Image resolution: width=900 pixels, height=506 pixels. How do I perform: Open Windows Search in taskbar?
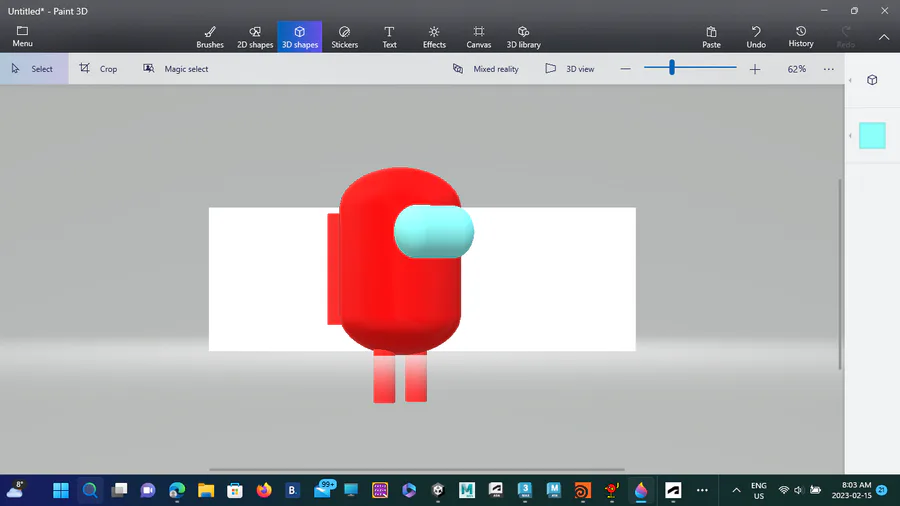[x=90, y=491]
